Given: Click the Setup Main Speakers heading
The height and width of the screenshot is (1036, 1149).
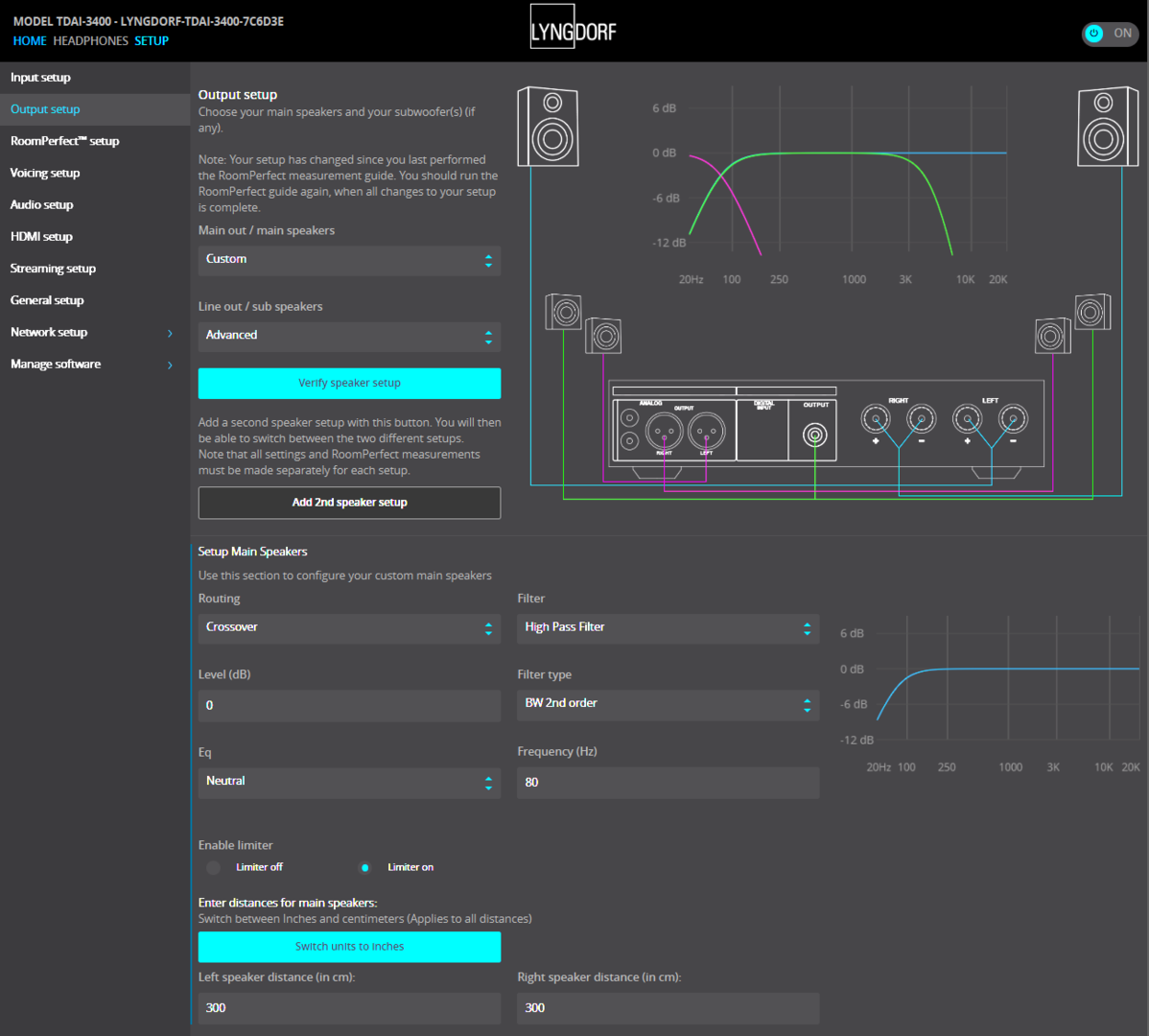Looking at the screenshot, I should 253,552.
